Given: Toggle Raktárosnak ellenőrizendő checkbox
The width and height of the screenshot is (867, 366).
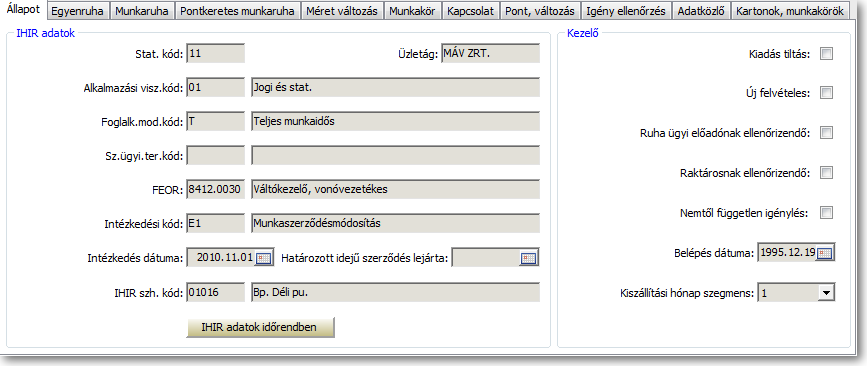Looking at the screenshot, I should [x=826, y=172].
